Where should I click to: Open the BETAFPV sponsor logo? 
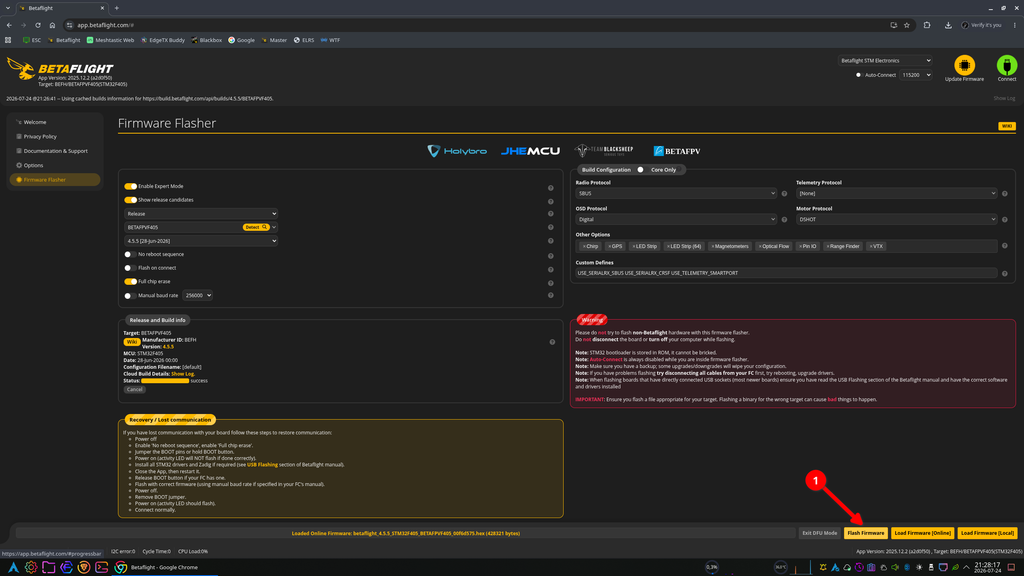(x=677, y=151)
